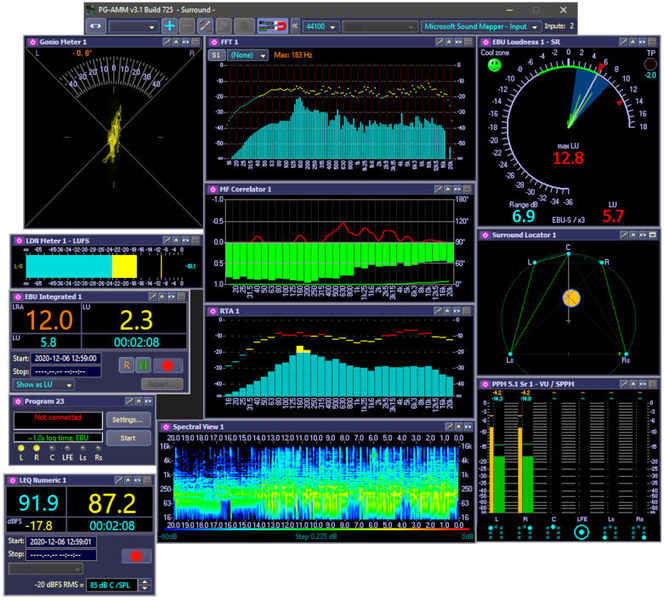
Task: Add a new meter with plus icon
Action: click(169, 26)
